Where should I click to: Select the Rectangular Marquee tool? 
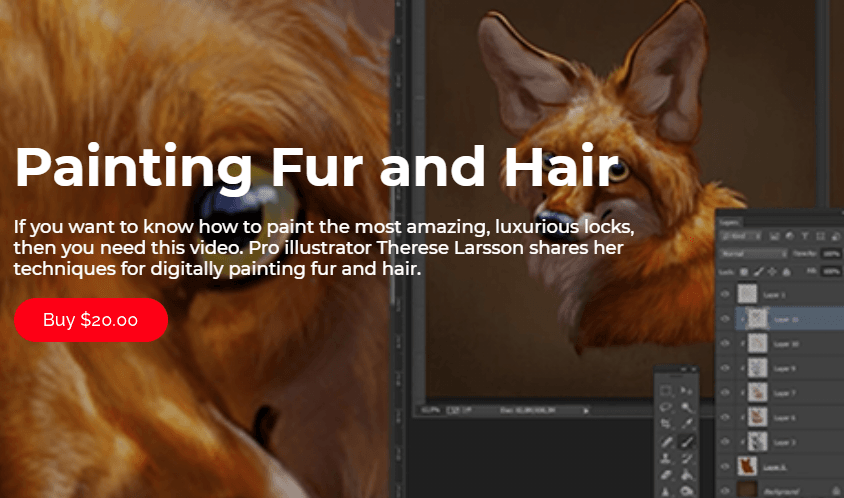[666, 390]
